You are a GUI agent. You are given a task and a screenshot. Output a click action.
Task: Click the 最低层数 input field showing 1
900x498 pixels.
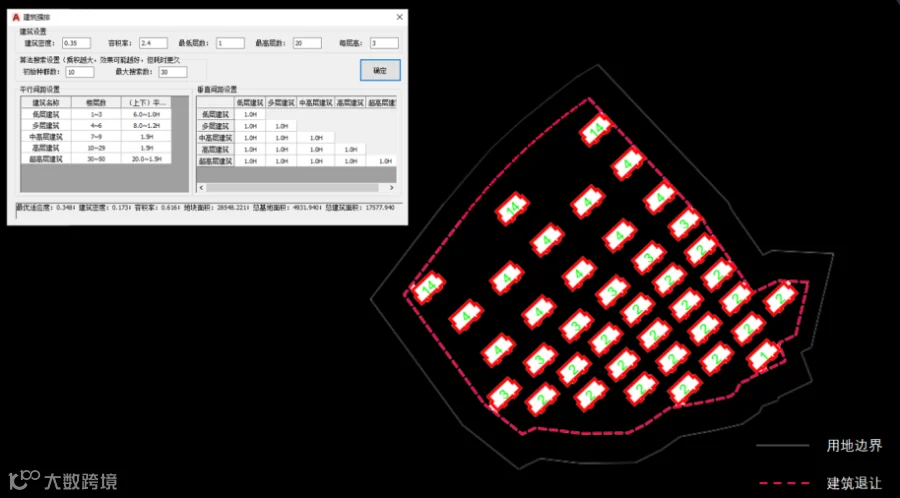(230, 43)
